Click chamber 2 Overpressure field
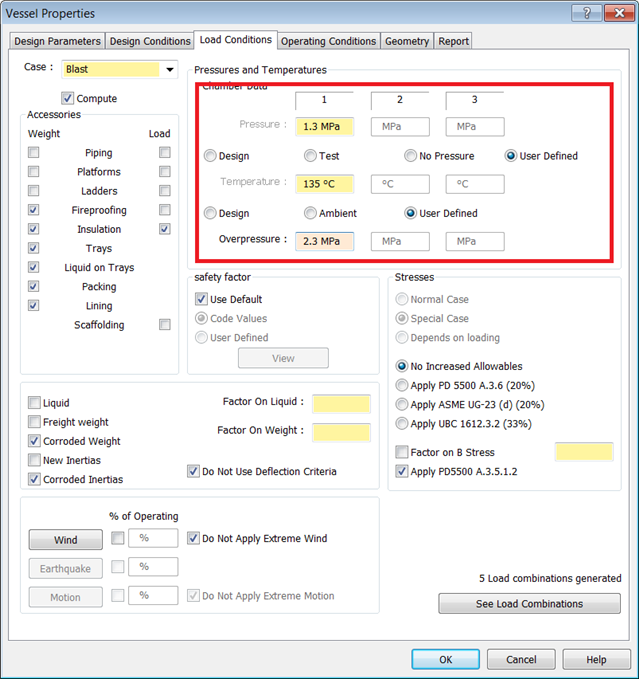The height and width of the screenshot is (679, 639). (x=400, y=241)
